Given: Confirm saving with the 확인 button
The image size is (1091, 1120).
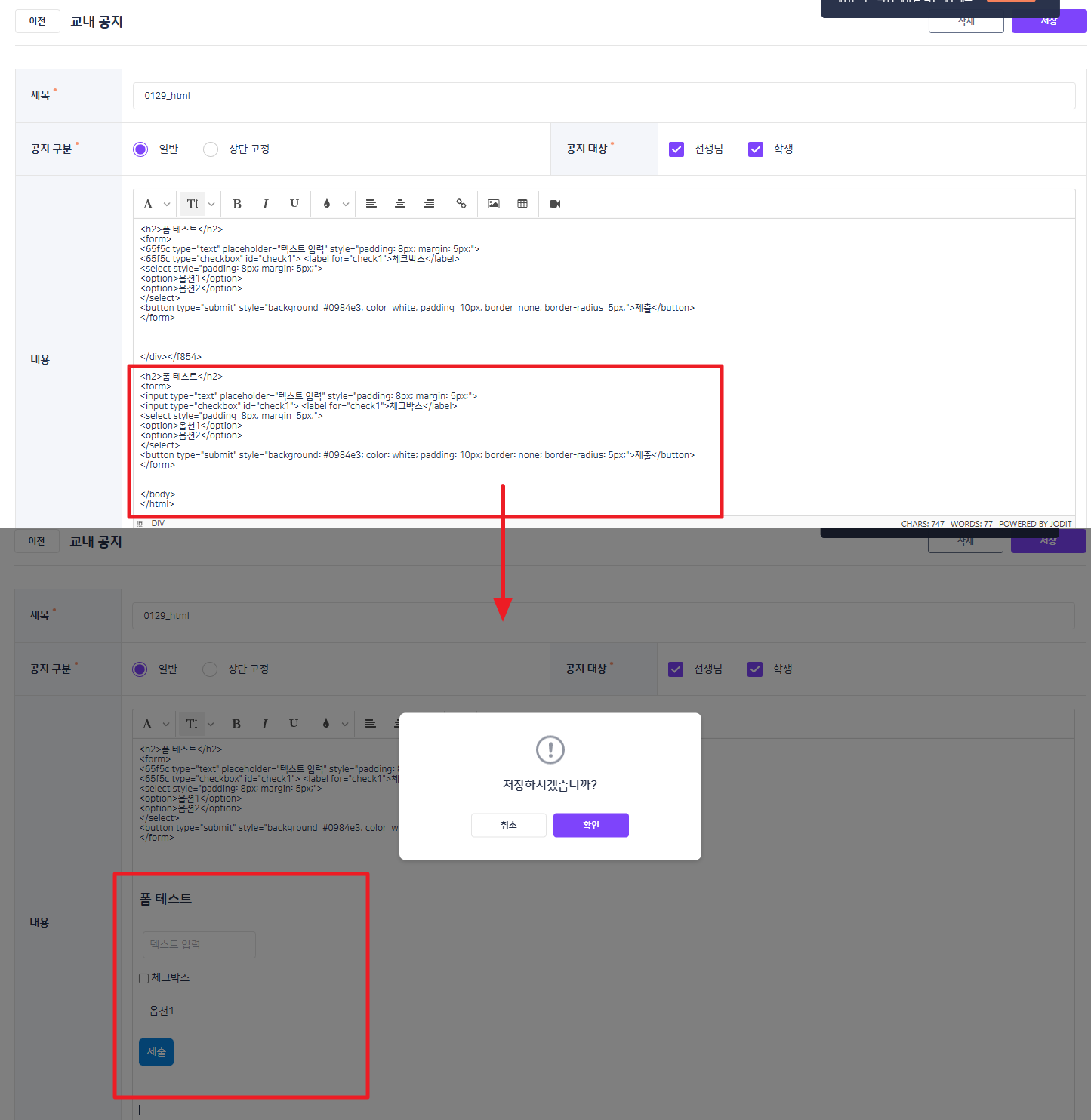Looking at the screenshot, I should click(x=591, y=825).
